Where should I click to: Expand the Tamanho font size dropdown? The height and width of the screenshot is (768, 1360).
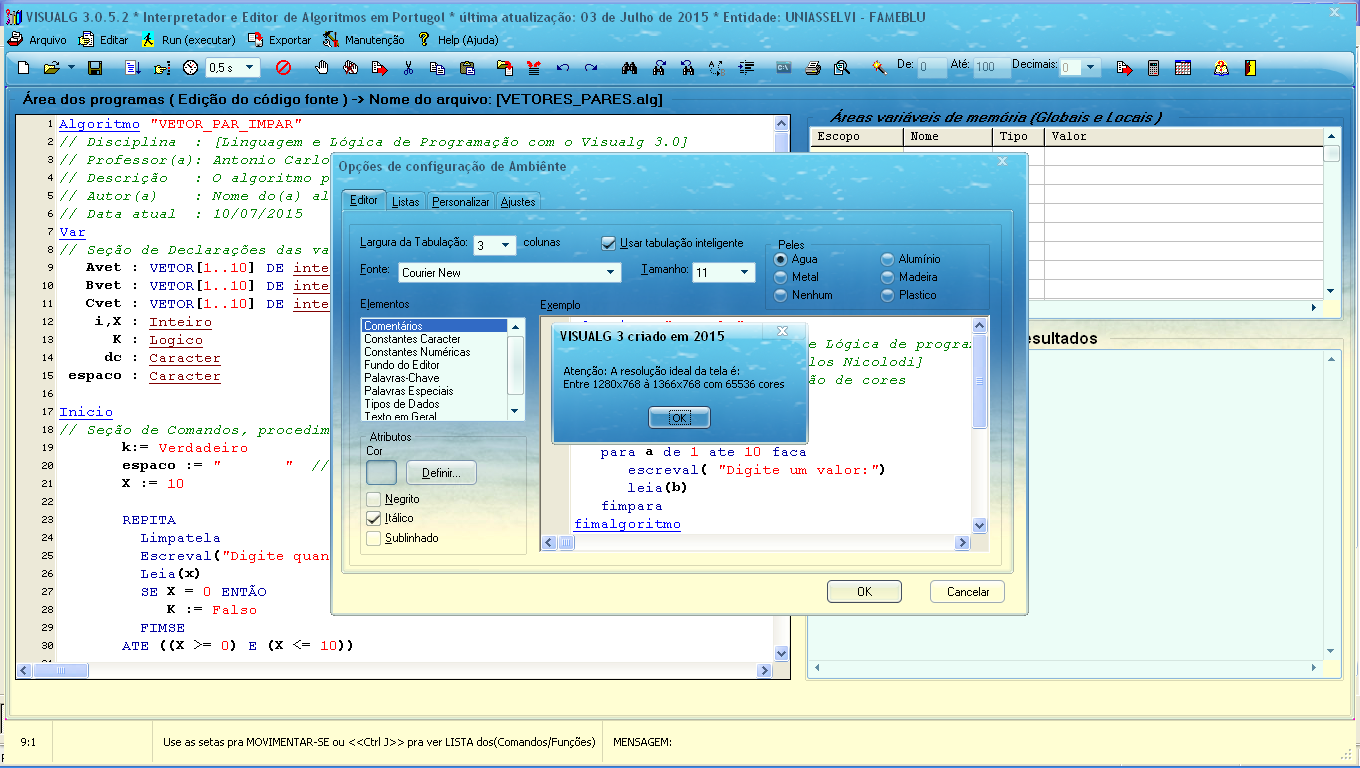[x=745, y=272]
